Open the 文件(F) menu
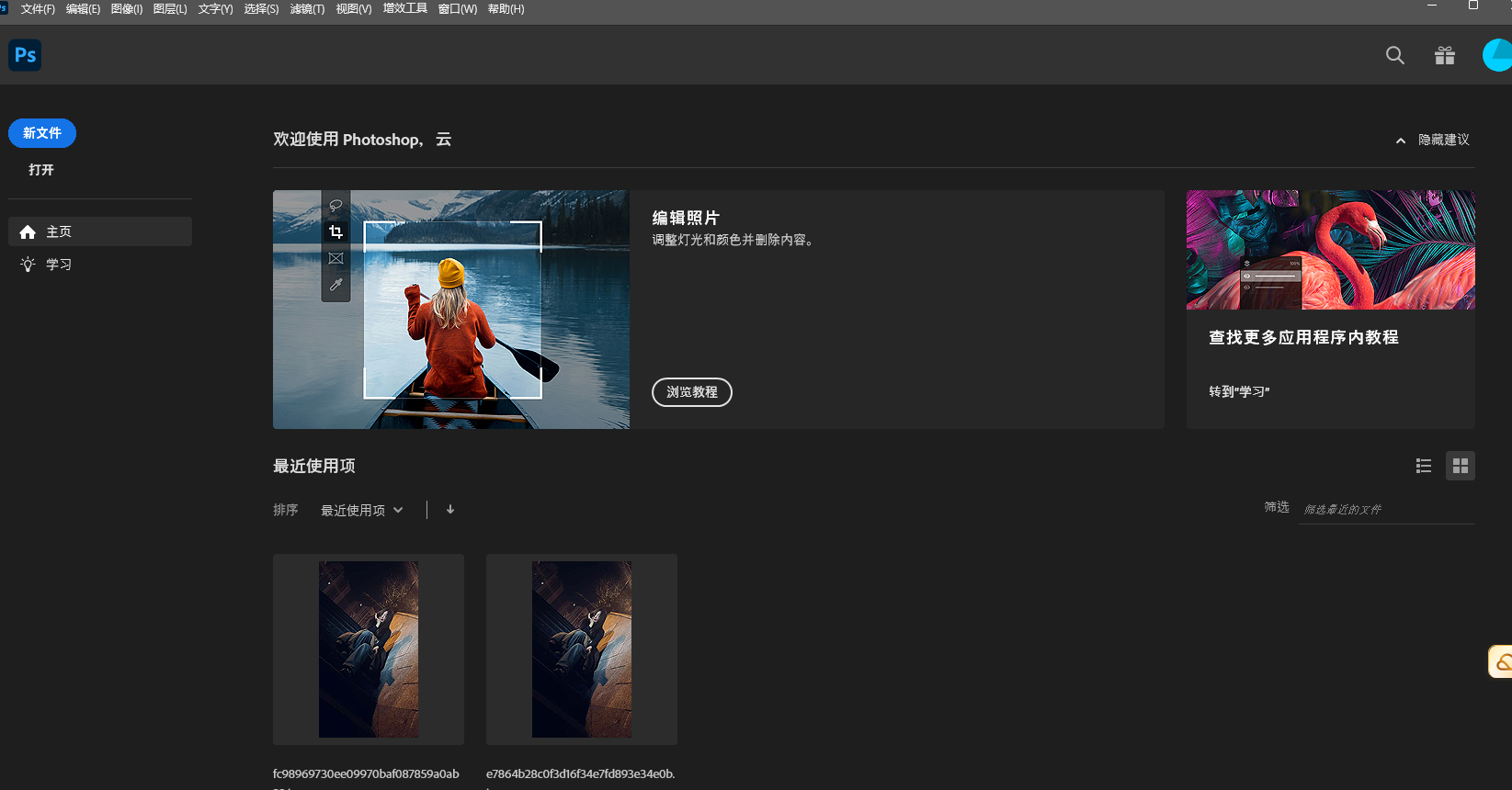Image resolution: width=1512 pixels, height=790 pixels. pyautogui.click(x=38, y=9)
